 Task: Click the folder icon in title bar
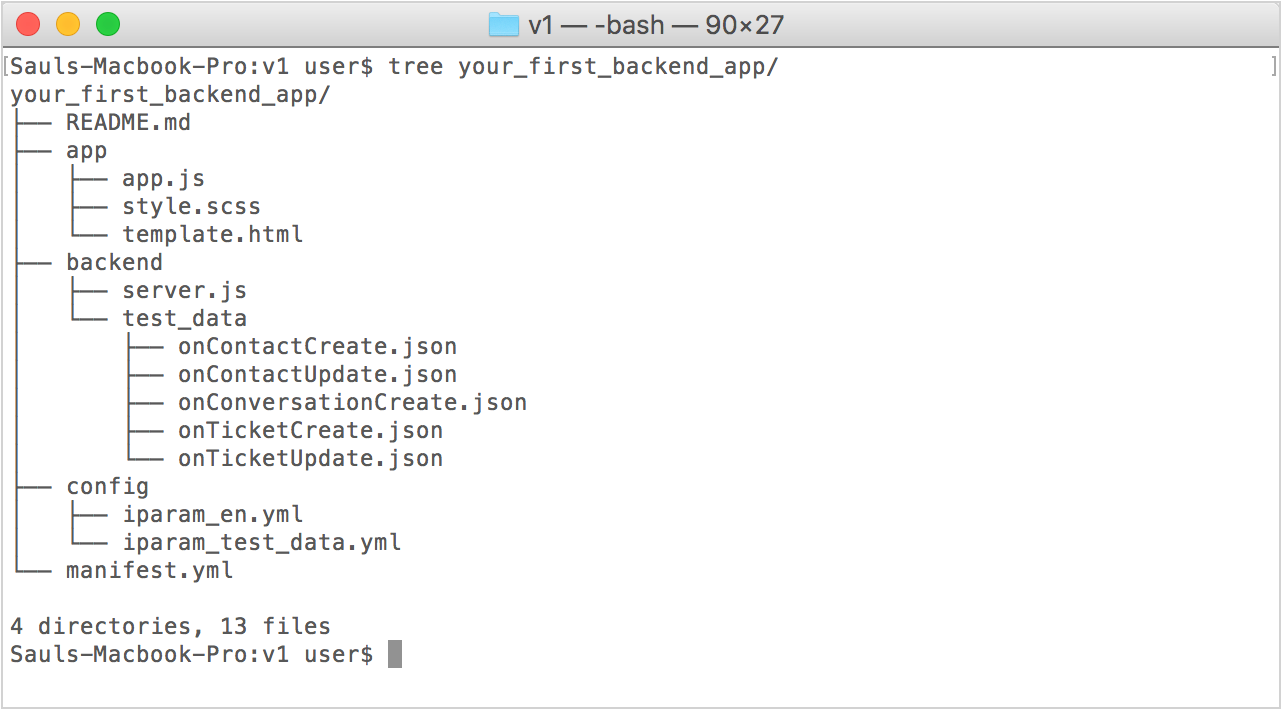504,24
